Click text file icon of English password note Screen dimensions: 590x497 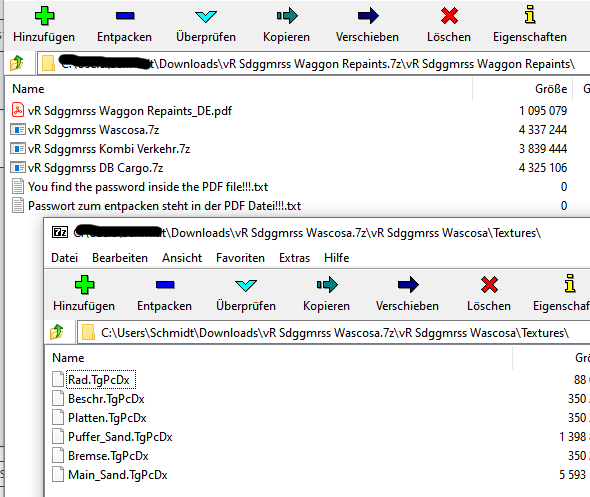click(x=18, y=186)
